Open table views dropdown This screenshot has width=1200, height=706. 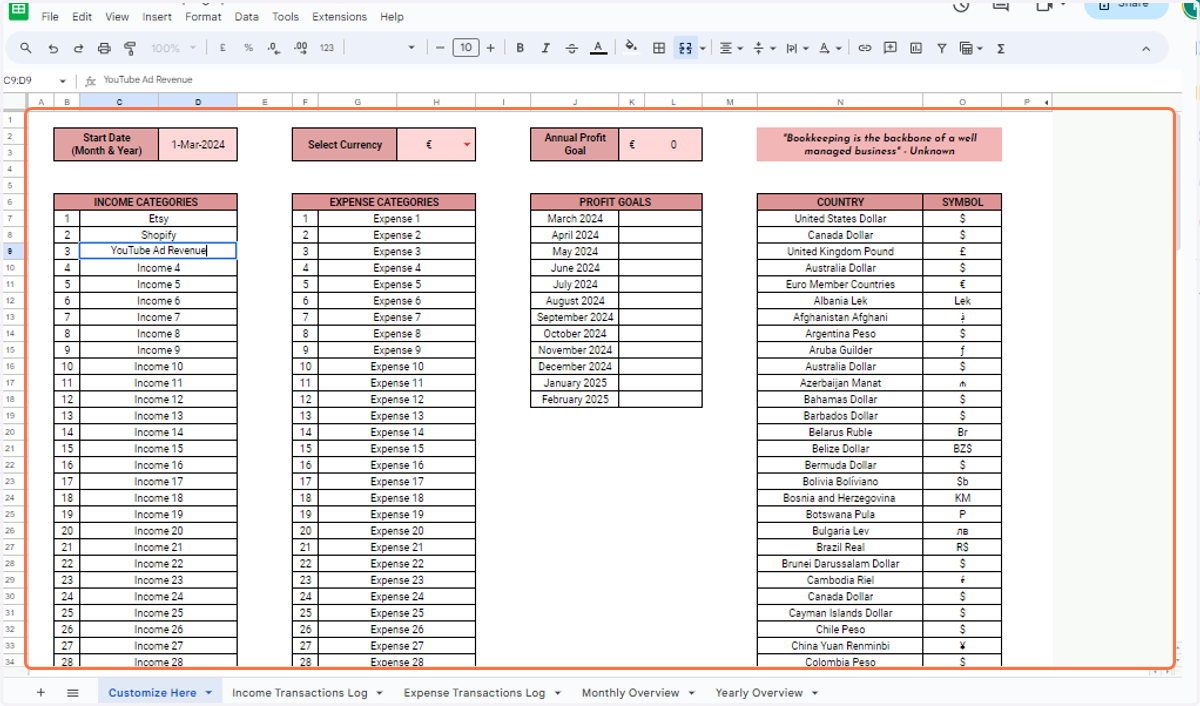click(971, 48)
